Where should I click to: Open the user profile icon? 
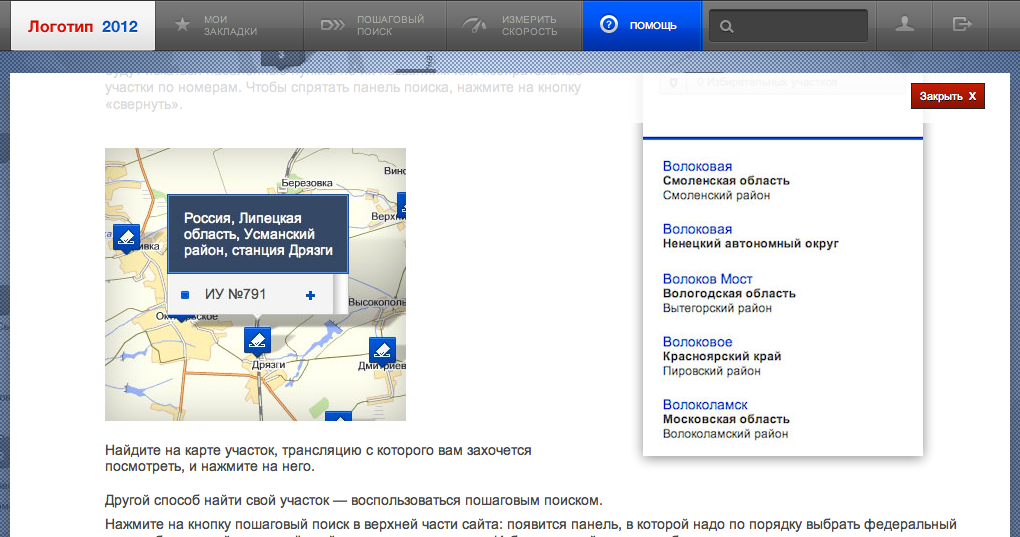coord(904,25)
